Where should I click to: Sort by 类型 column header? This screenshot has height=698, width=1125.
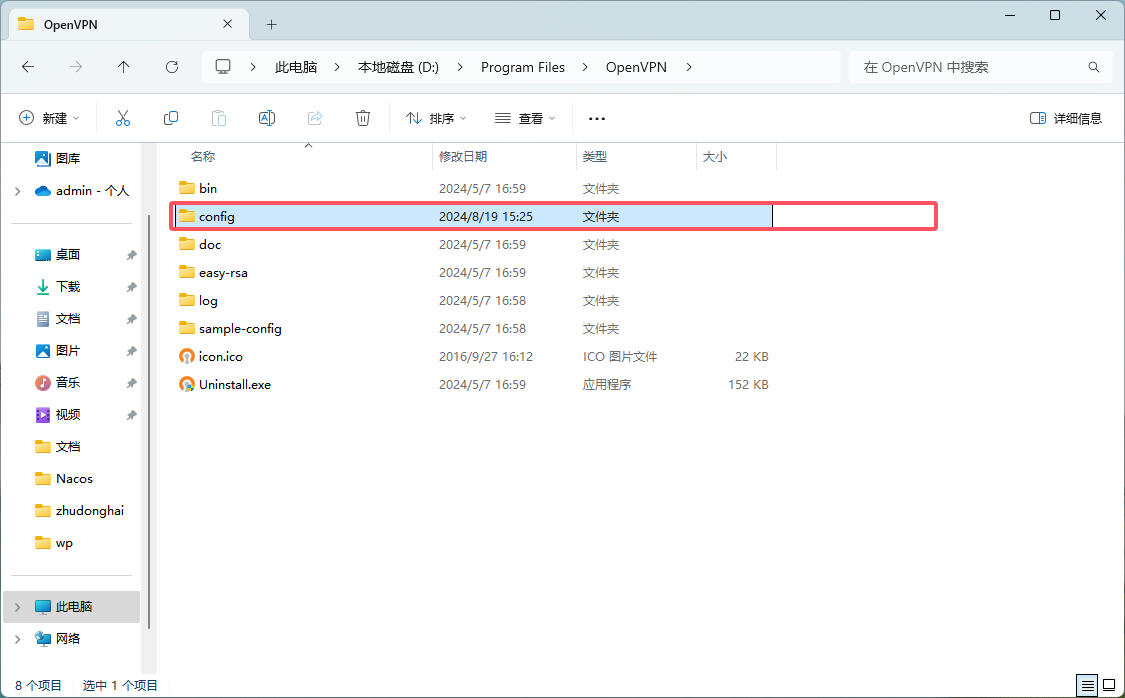(595, 156)
